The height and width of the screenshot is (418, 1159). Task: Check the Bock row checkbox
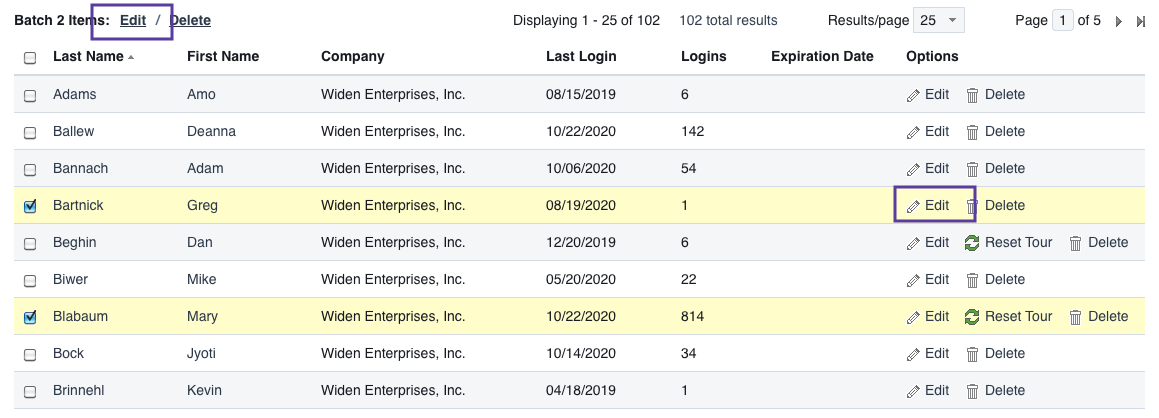pos(30,354)
